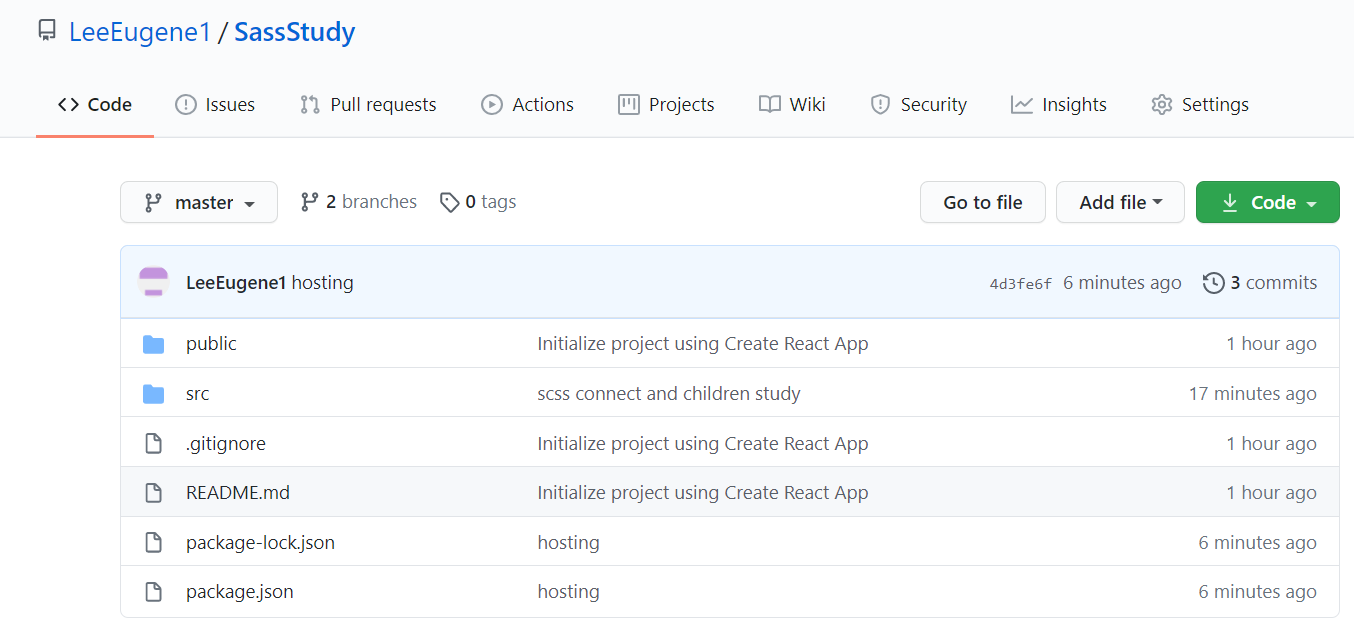The width and height of the screenshot is (1354, 626).
Task: Open the Projects tab
Action: pos(666,104)
